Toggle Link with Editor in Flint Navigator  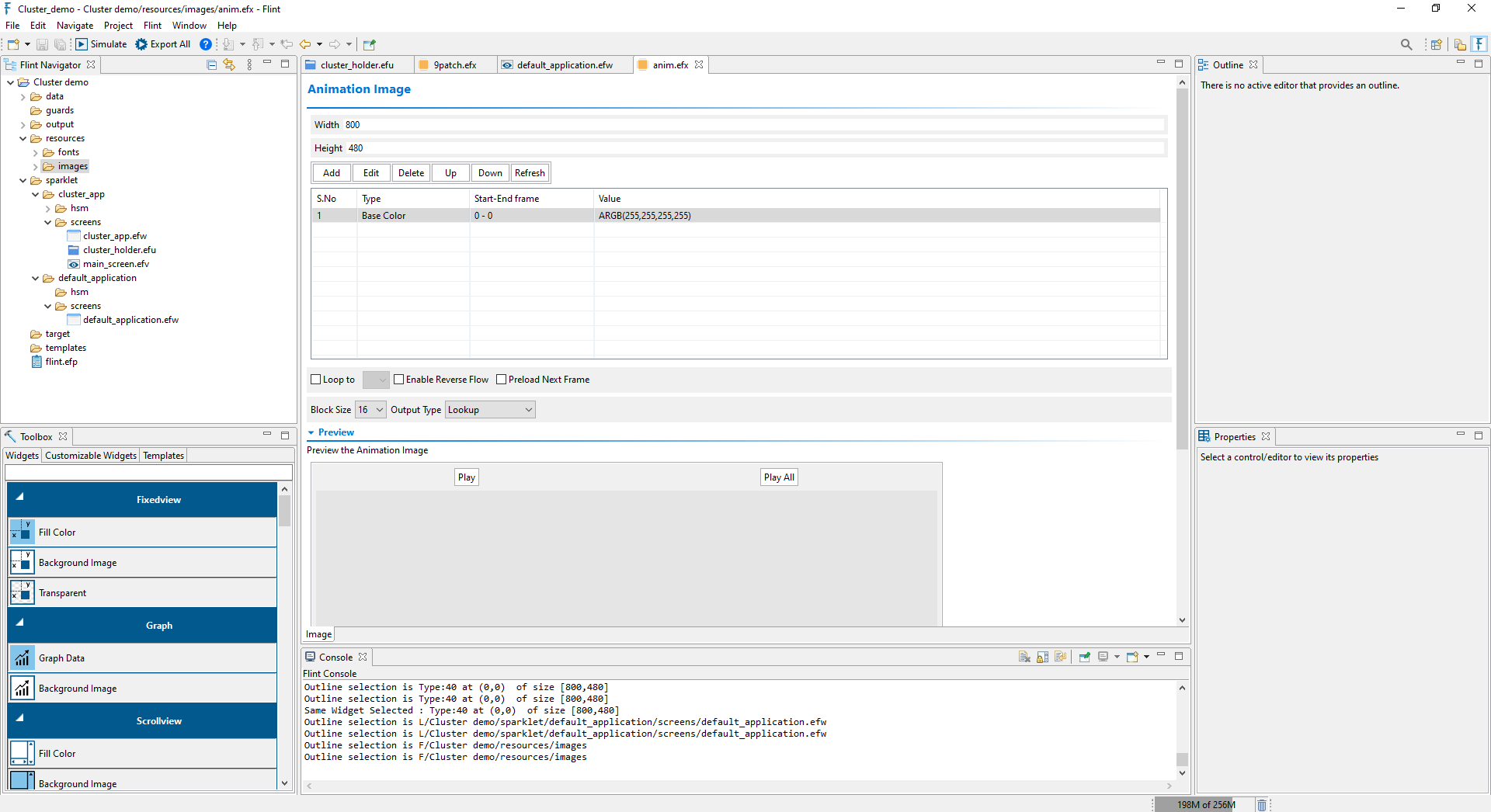coord(229,64)
